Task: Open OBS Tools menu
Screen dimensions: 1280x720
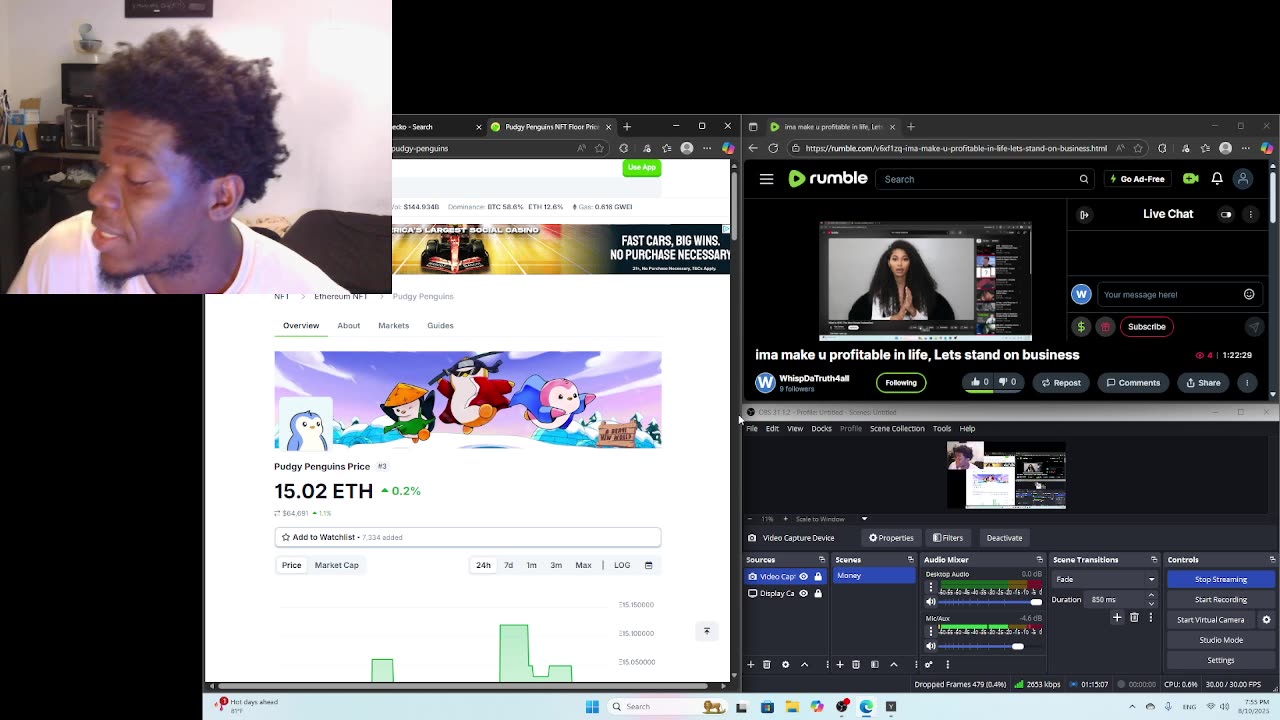Action: coord(942,428)
